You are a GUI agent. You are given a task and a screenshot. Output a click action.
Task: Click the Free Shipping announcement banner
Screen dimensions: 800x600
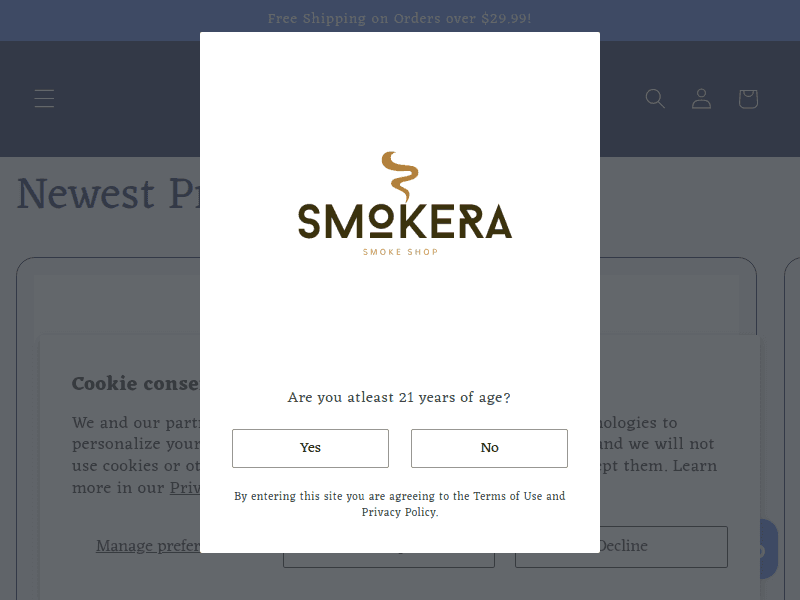(400, 19)
